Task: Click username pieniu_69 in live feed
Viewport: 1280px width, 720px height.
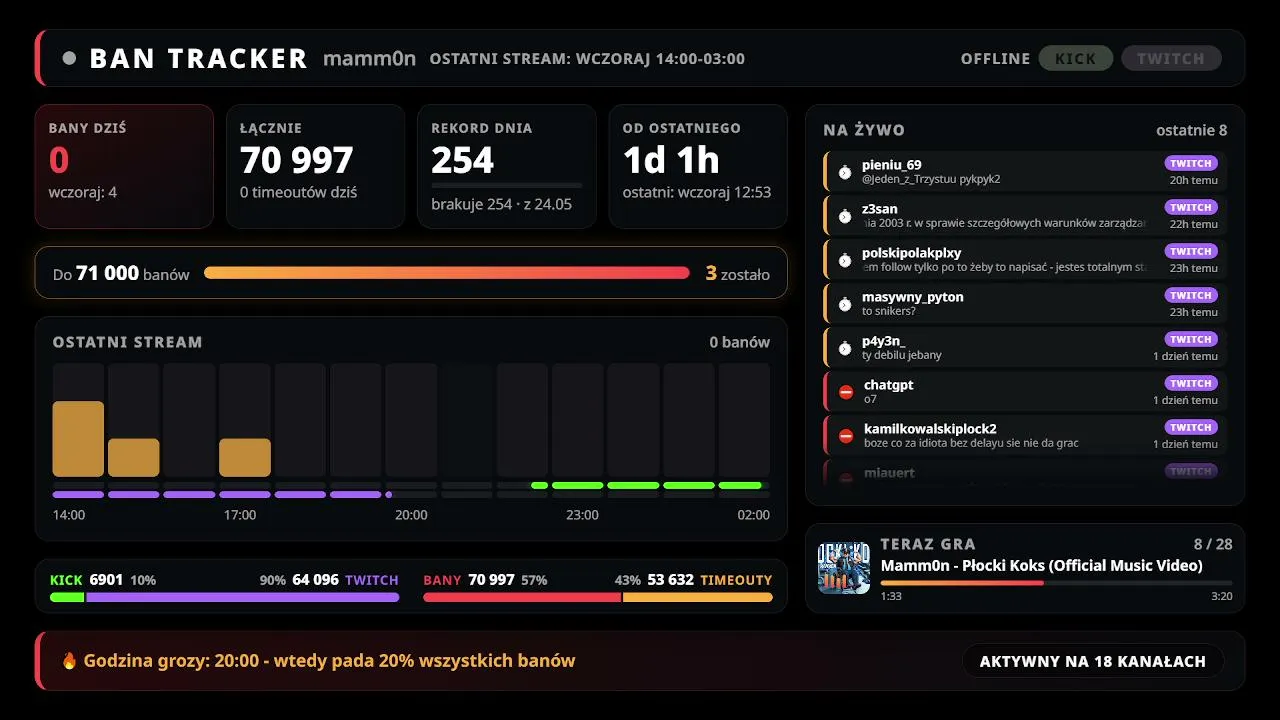Action: 892,165
